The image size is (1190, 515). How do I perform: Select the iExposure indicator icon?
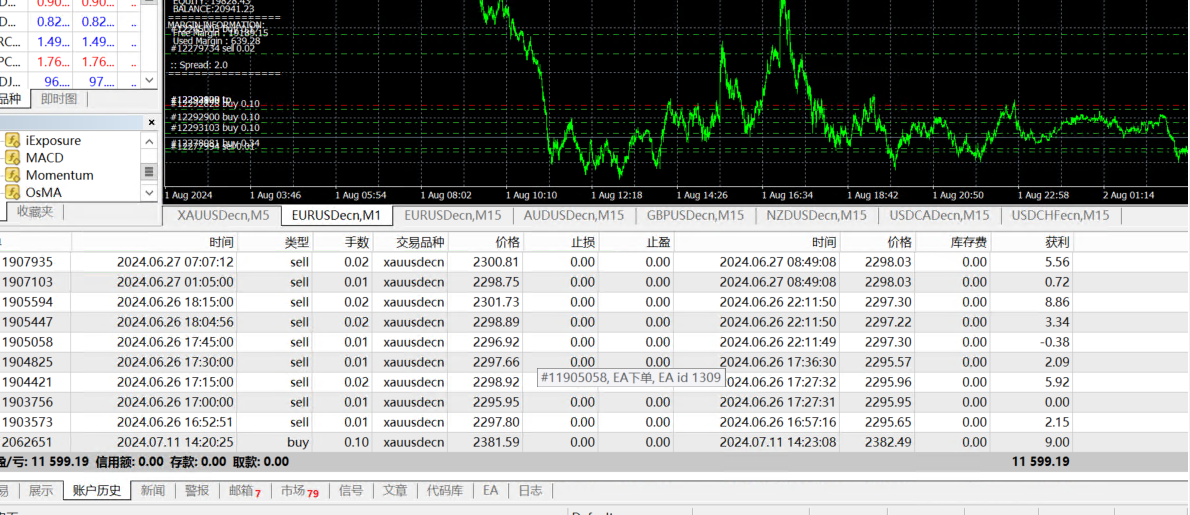[x=11, y=140]
